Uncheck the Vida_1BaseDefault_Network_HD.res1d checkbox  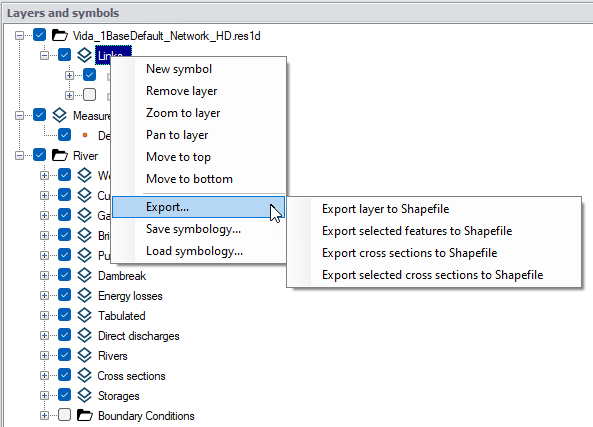39,35
